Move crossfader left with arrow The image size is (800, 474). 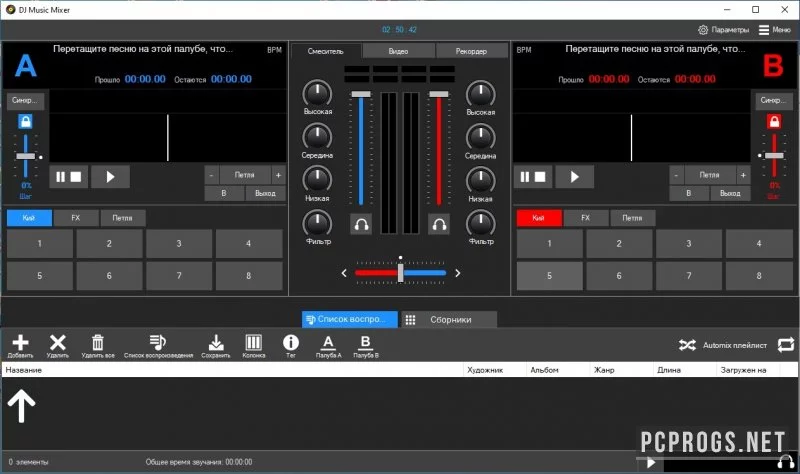pyautogui.click(x=344, y=273)
